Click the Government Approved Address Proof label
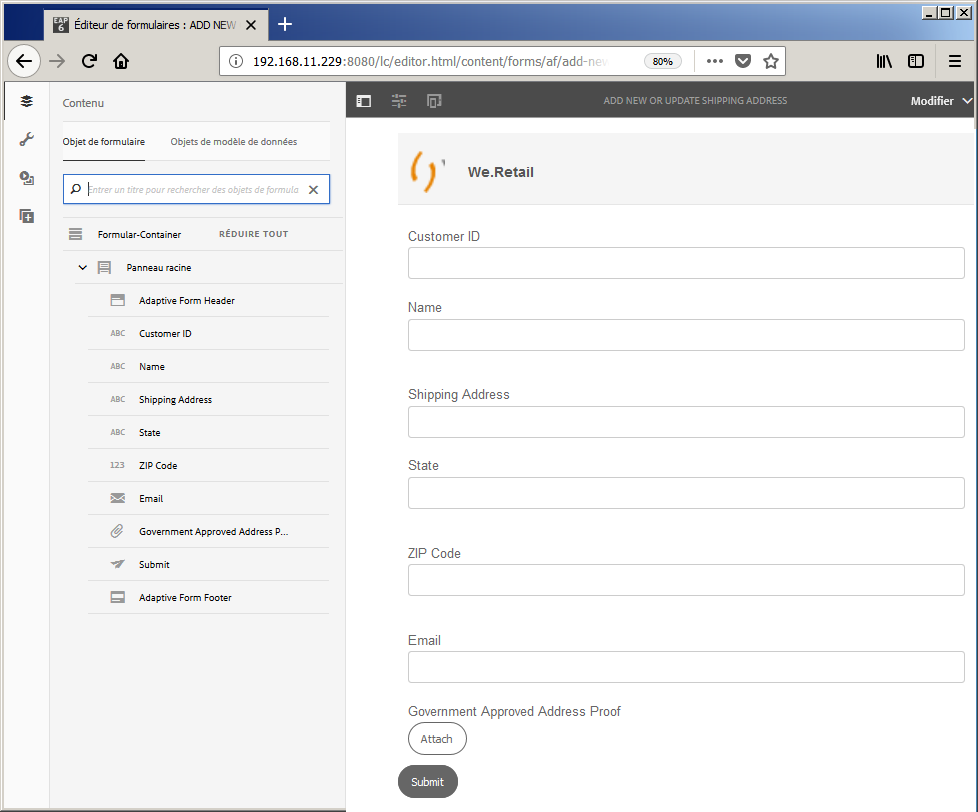The width and height of the screenshot is (978, 812). pos(514,712)
